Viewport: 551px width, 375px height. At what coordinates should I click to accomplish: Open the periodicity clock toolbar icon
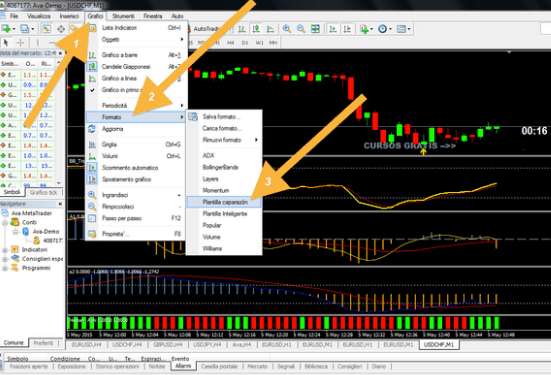coord(382,29)
